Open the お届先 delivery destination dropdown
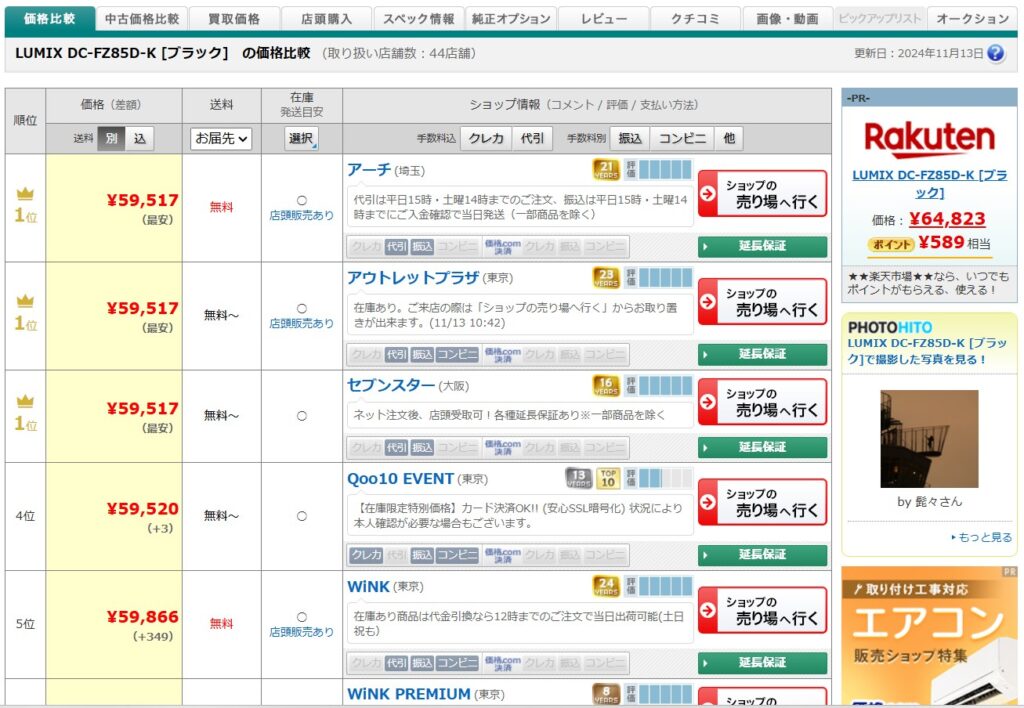Screen dimensions: 1024x708 221,139
